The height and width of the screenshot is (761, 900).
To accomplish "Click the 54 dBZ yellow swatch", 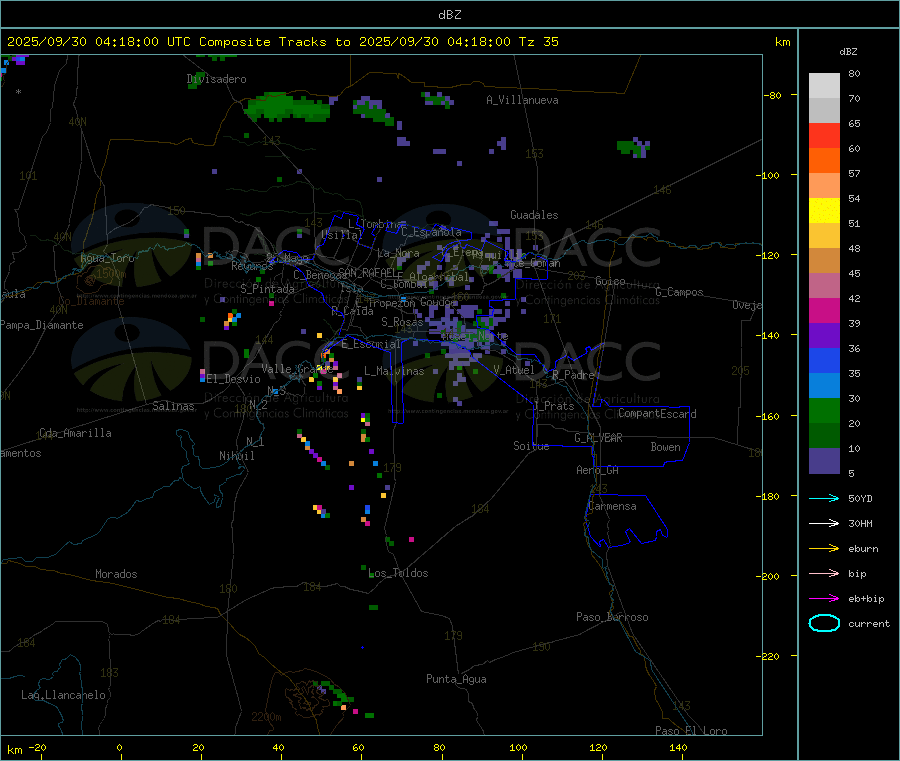I will [x=824, y=211].
